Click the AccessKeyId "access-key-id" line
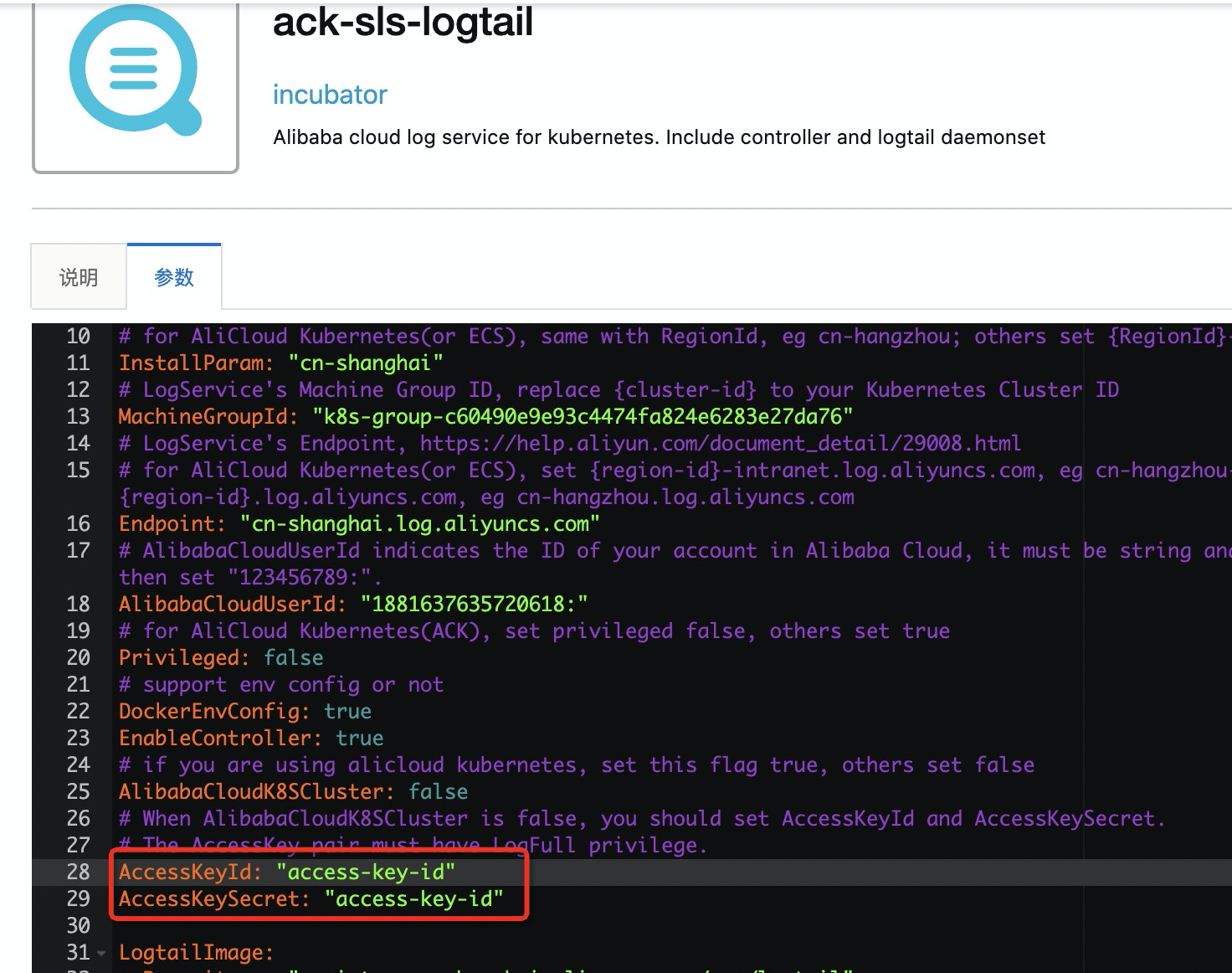Viewport: 1232px width, 973px height. coord(287,872)
